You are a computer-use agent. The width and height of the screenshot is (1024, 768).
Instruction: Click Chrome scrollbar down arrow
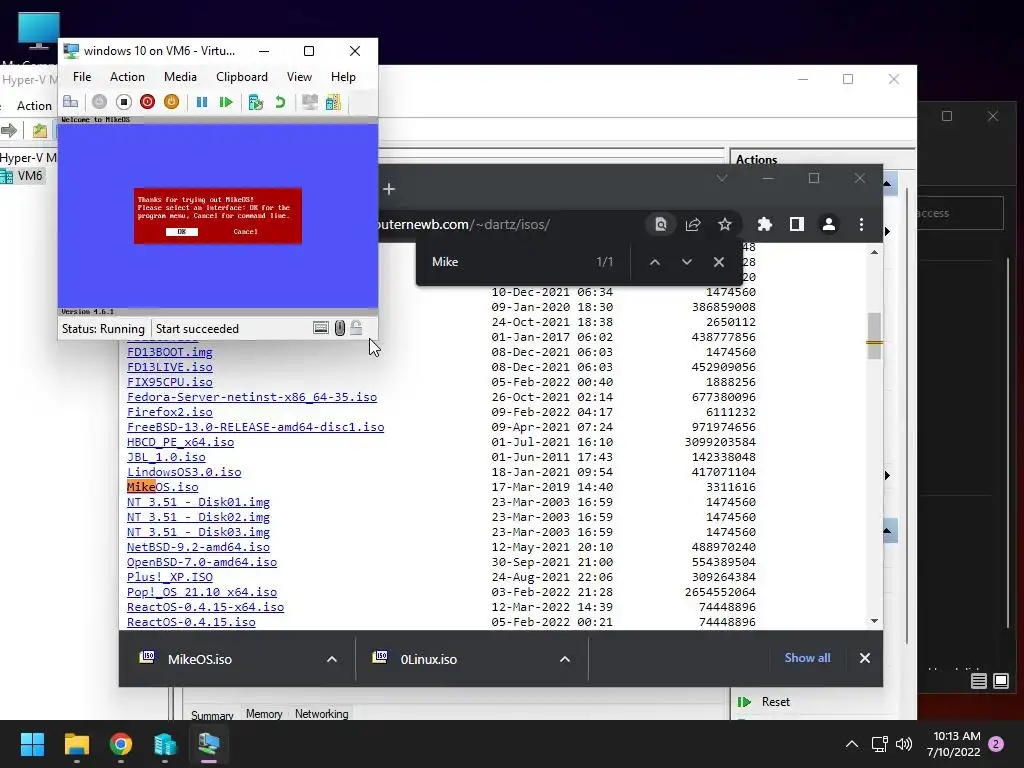click(x=874, y=621)
